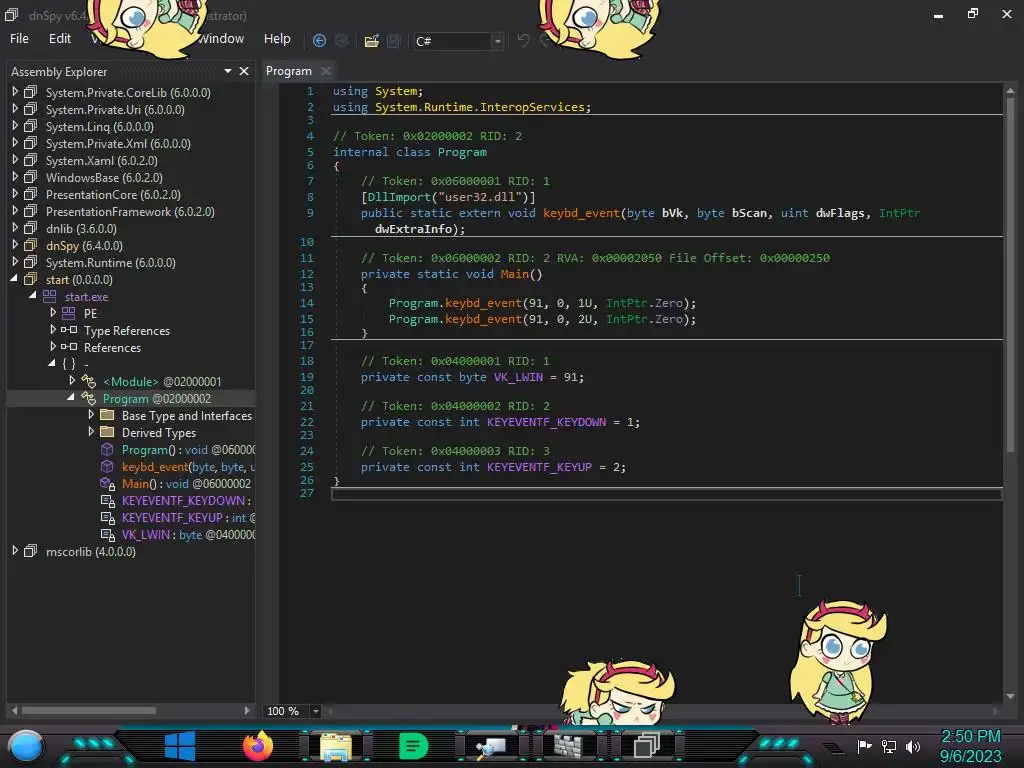Screen dimensions: 1024x768
Task: Close the Assembly Explorer panel
Action: pyautogui.click(x=244, y=71)
